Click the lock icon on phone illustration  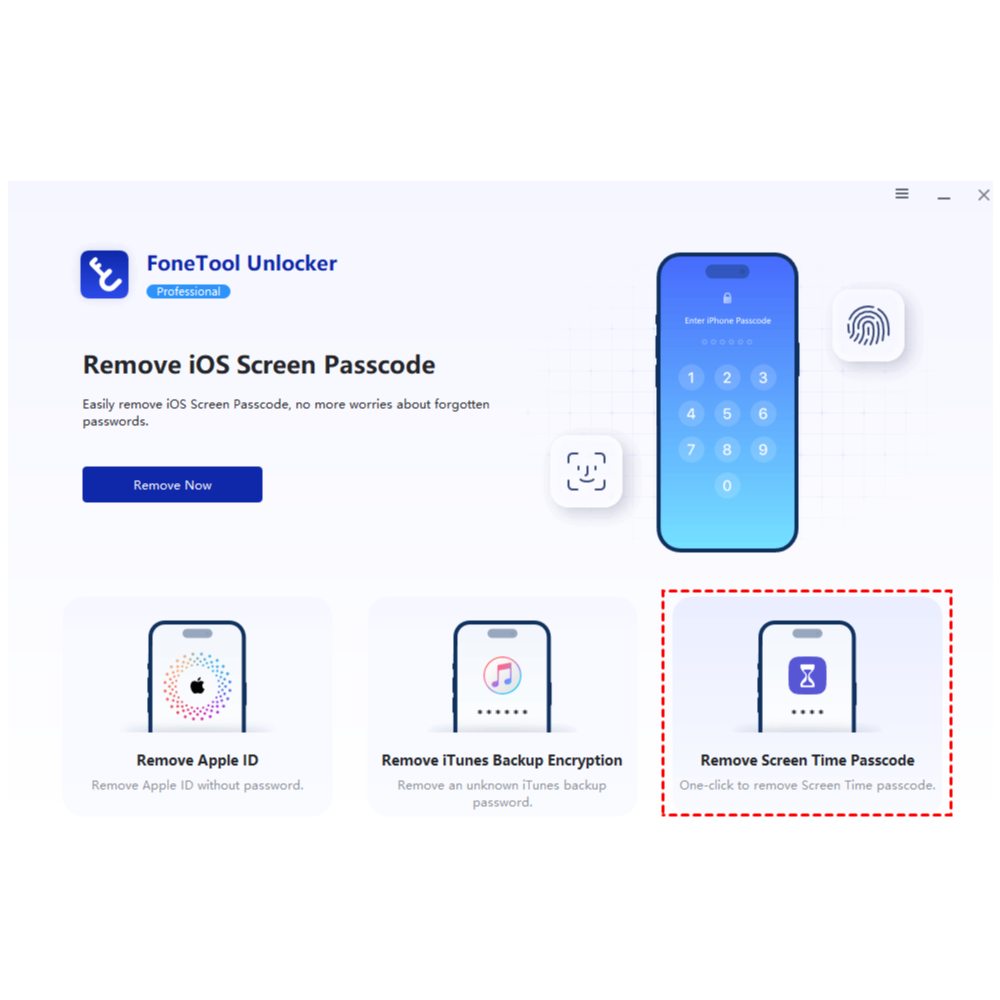pos(727,298)
